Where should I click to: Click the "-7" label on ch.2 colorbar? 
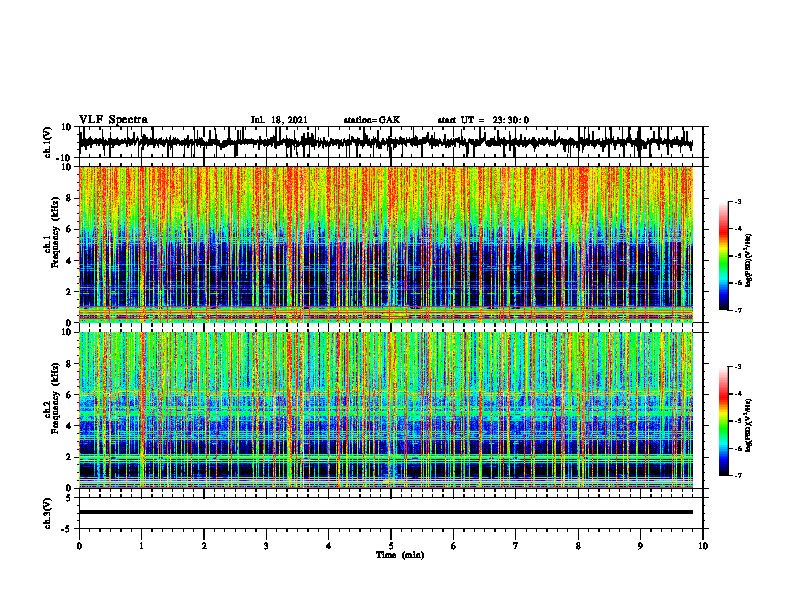coord(737,475)
